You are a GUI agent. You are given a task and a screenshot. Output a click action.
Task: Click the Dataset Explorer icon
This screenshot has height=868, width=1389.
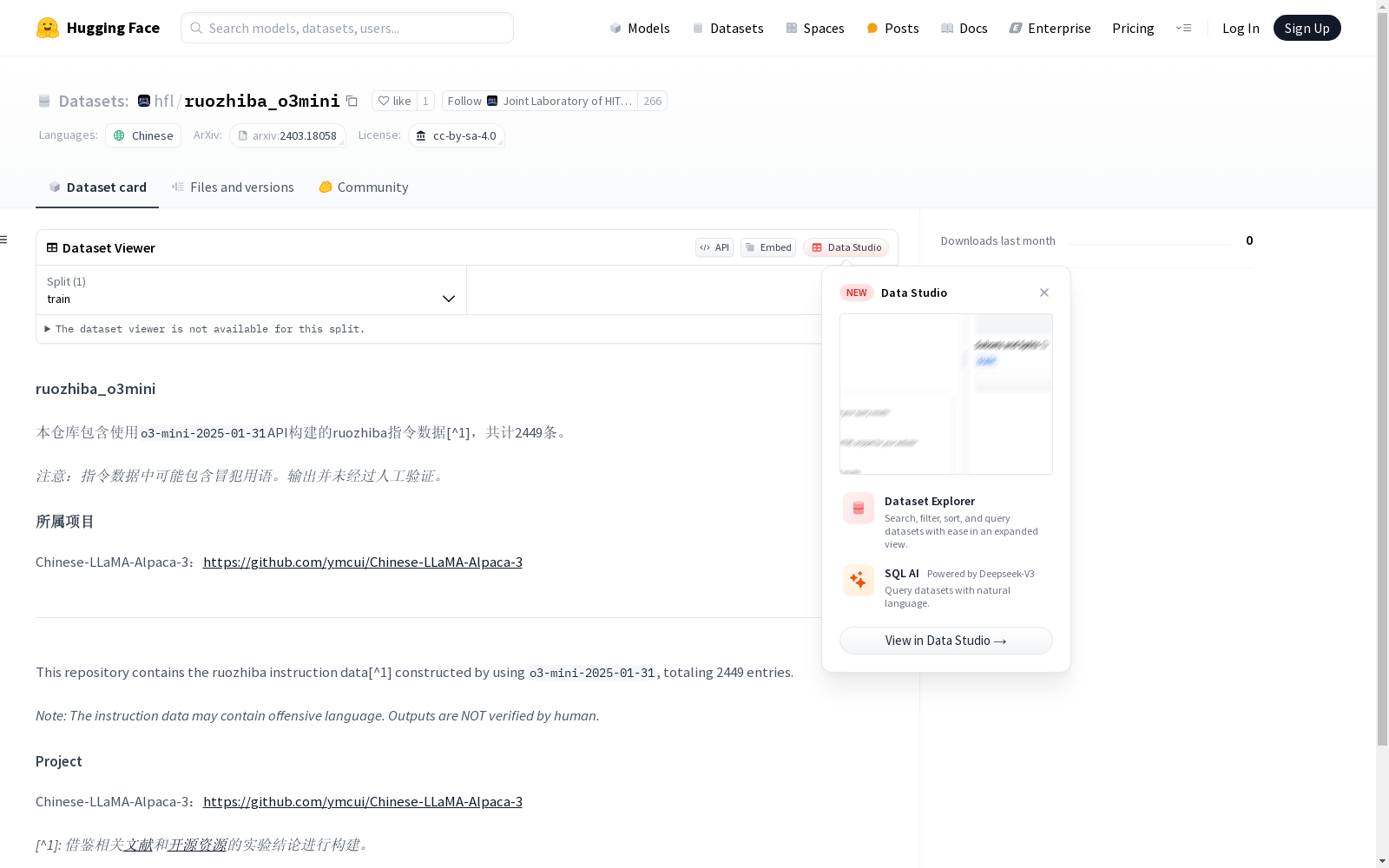[x=859, y=509]
